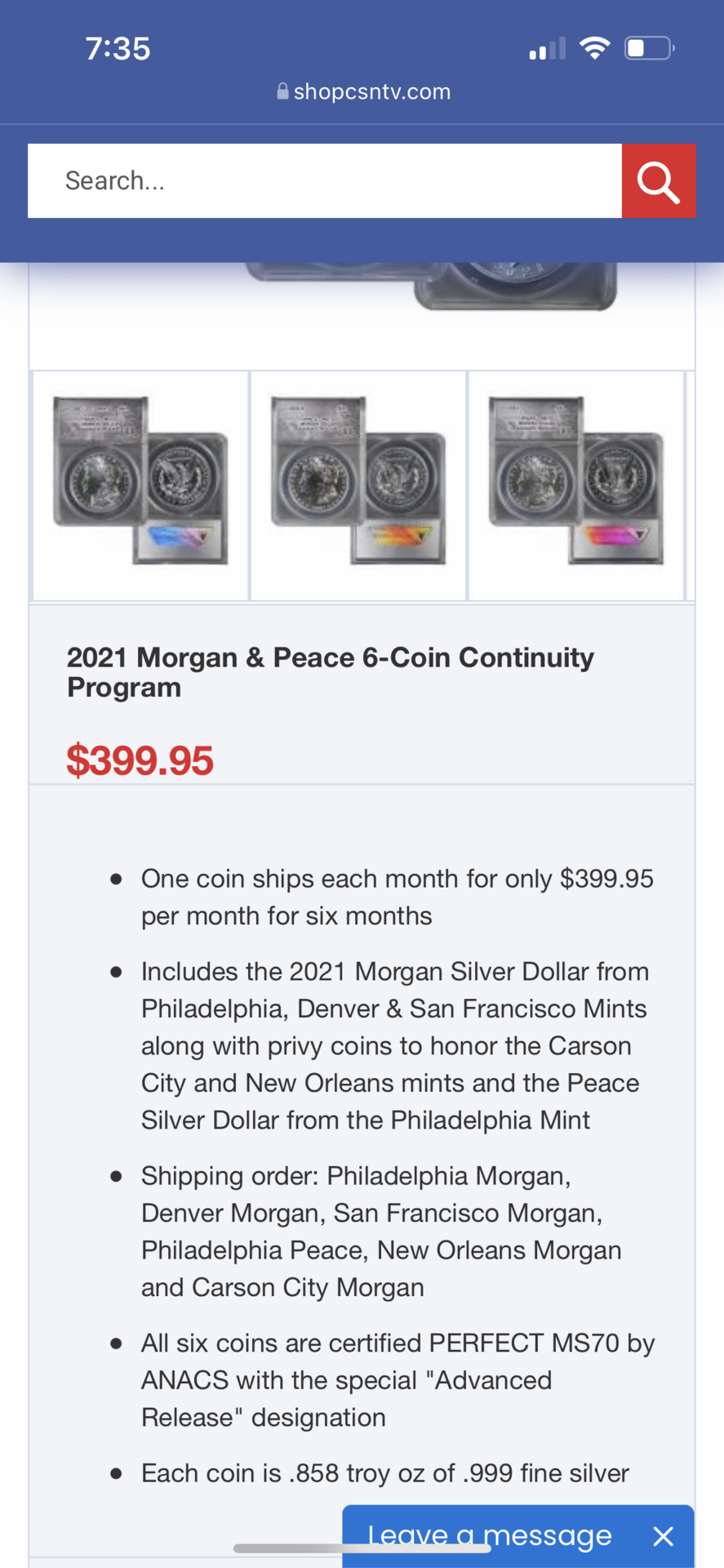Select the third coin thumbnail with pink label
The height and width of the screenshot is (1568, 724).
576,485
